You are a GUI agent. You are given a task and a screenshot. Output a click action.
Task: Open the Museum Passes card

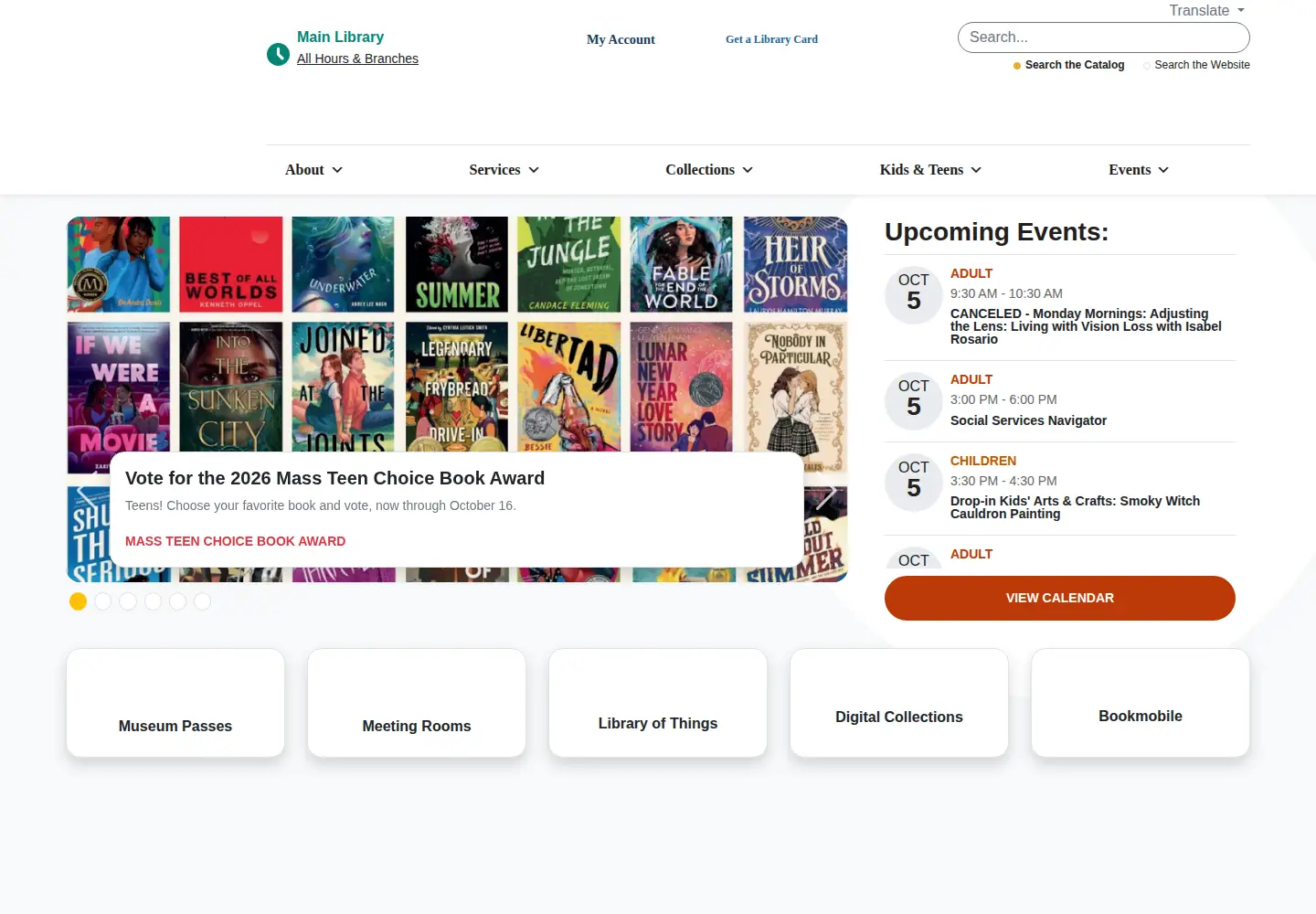coord(175,703)
